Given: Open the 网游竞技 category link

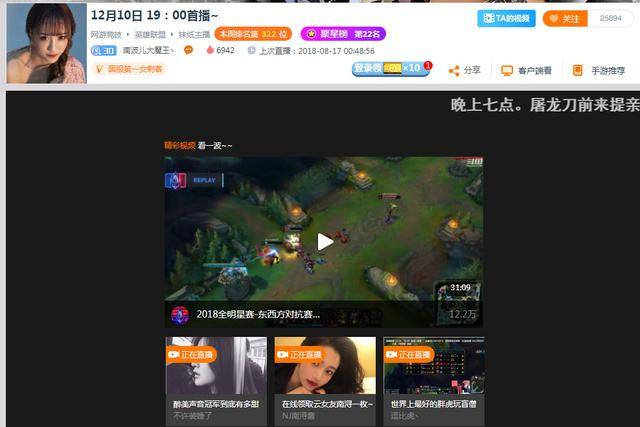Looking at the screenshot, I should [106, 35].
